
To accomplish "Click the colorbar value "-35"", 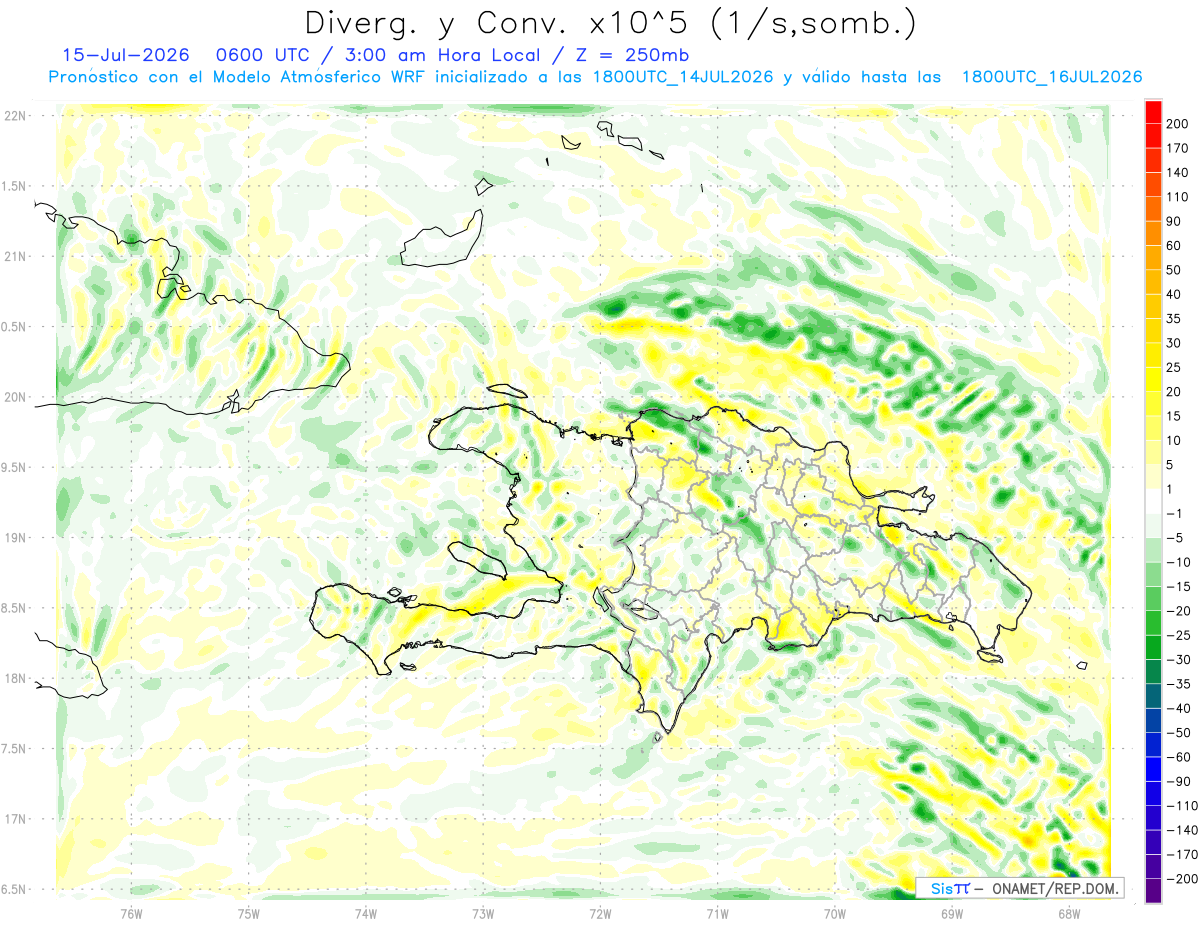I will [1179, 684].
